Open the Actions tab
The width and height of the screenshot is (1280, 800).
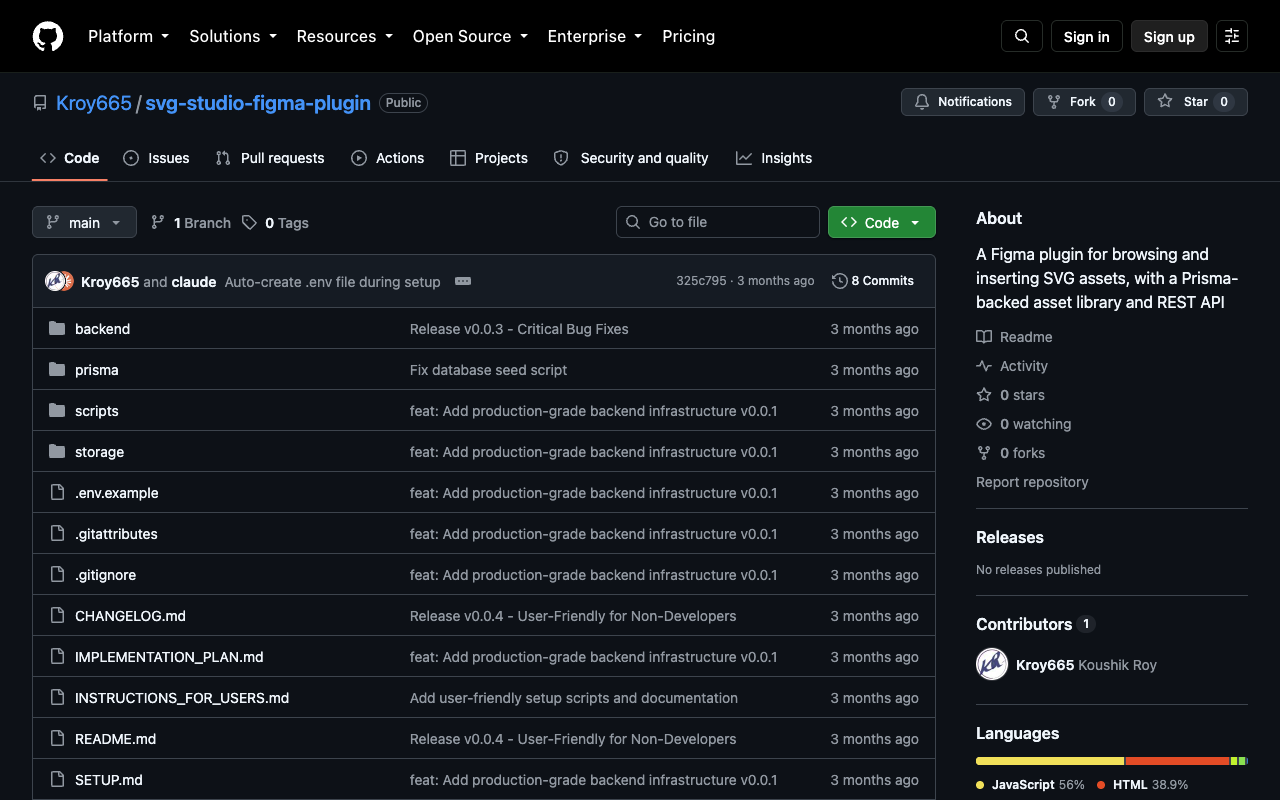(388, 158)
